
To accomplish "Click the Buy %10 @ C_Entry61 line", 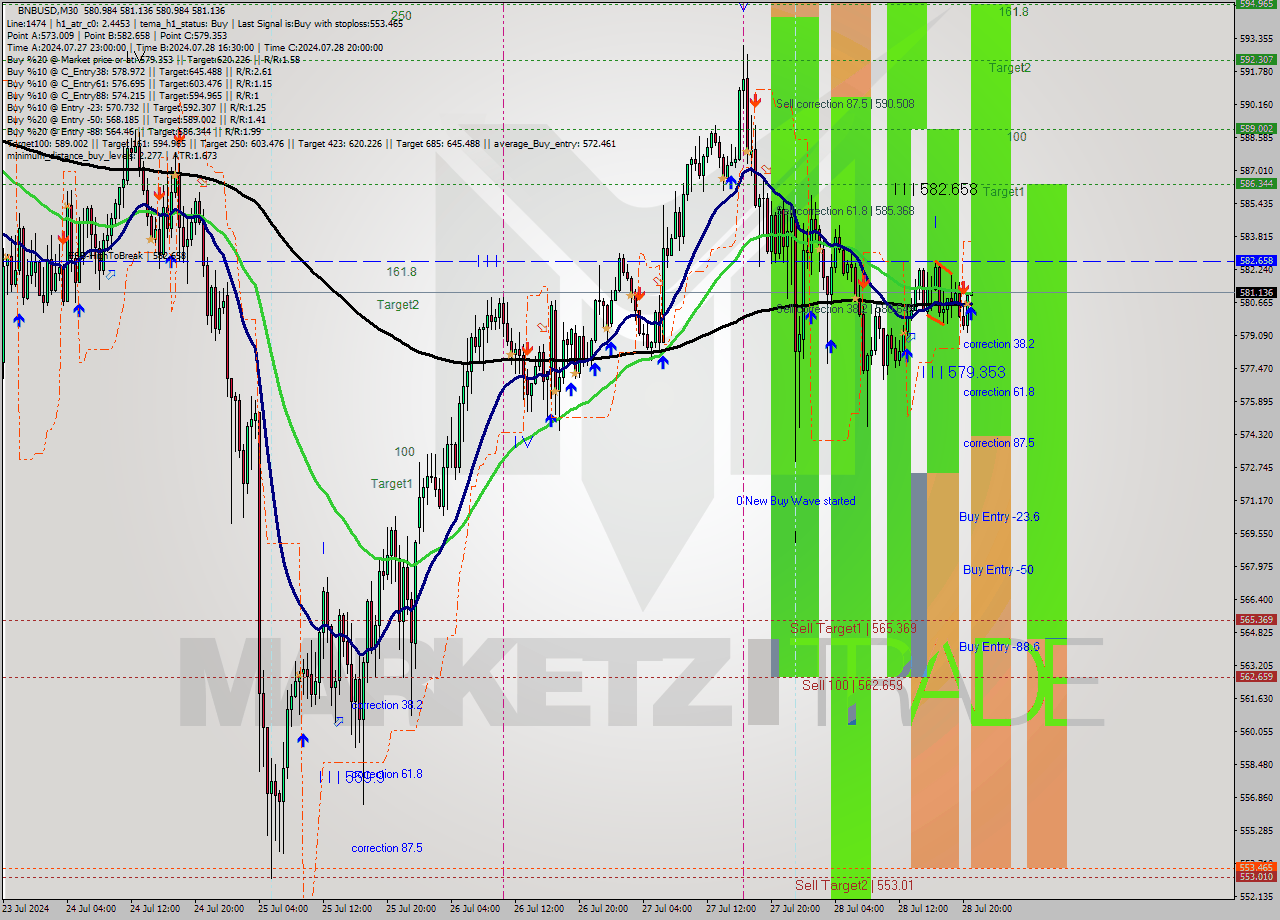I will click(x=139, y=83).
